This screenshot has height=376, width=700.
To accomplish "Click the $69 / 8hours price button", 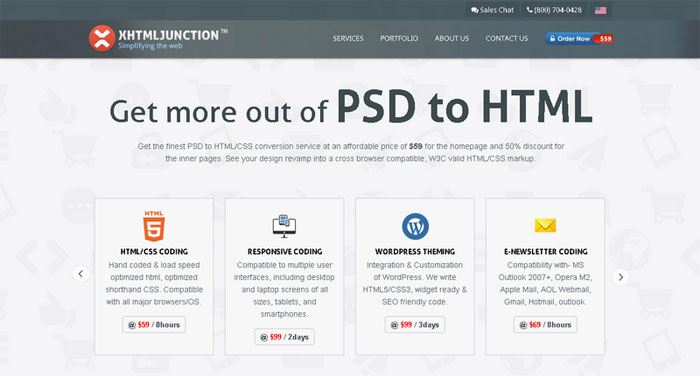I will click(x=545, y=325).
